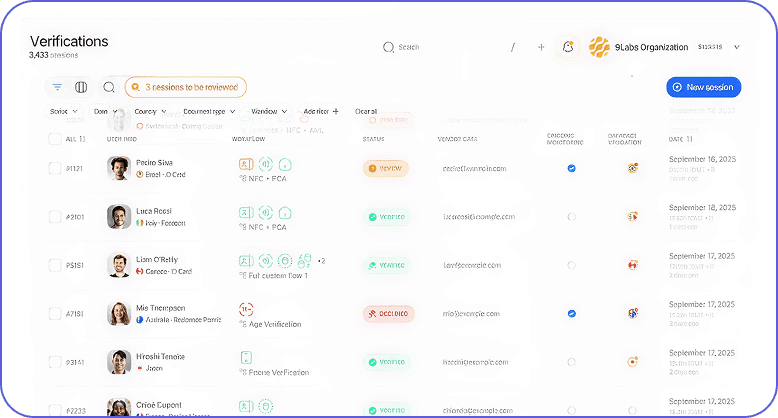Click the magnifier icon beside the columns icon
778x418 pixels.
109,87
